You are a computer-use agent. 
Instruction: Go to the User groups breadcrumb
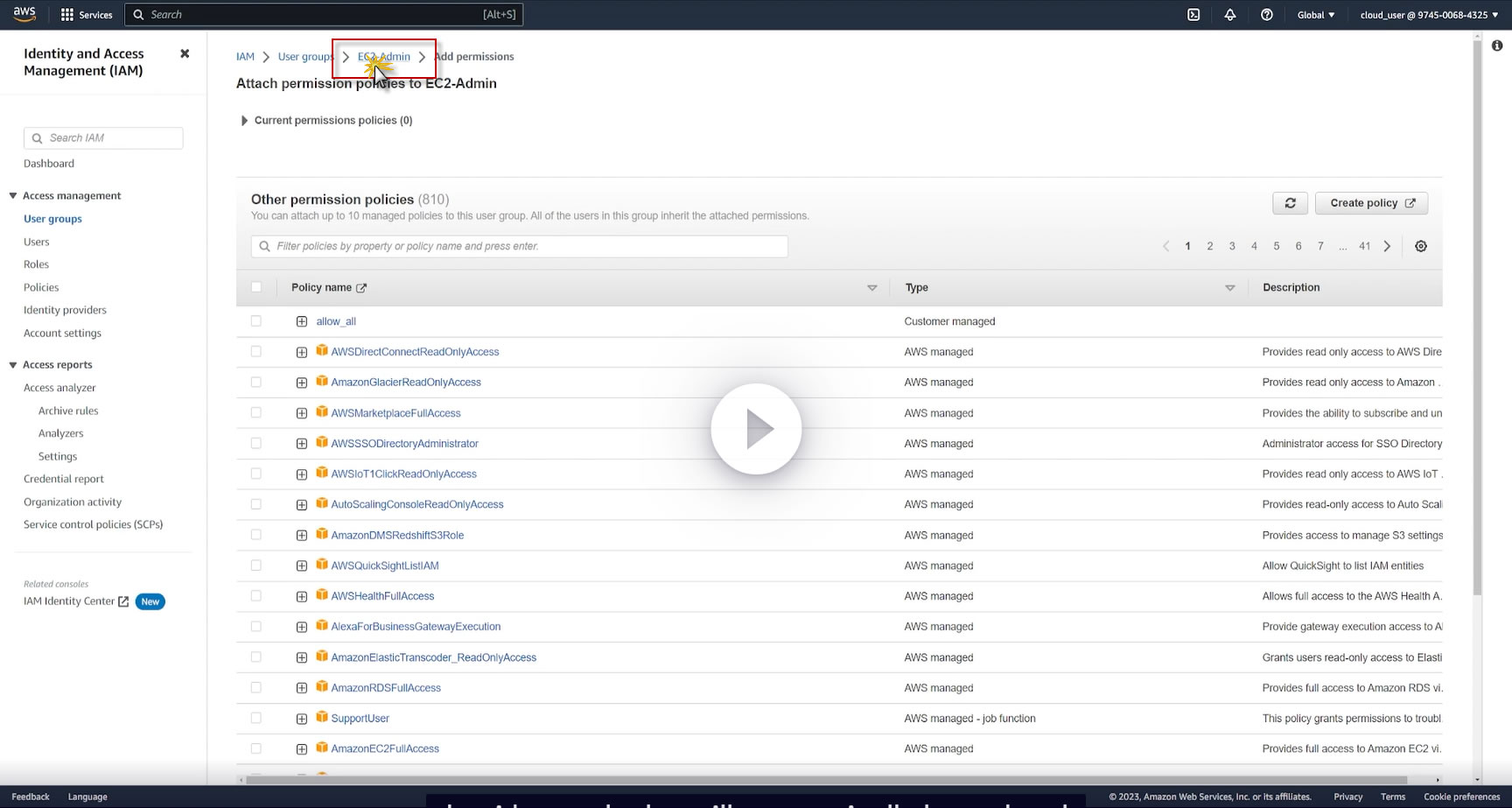coord(305,57)
